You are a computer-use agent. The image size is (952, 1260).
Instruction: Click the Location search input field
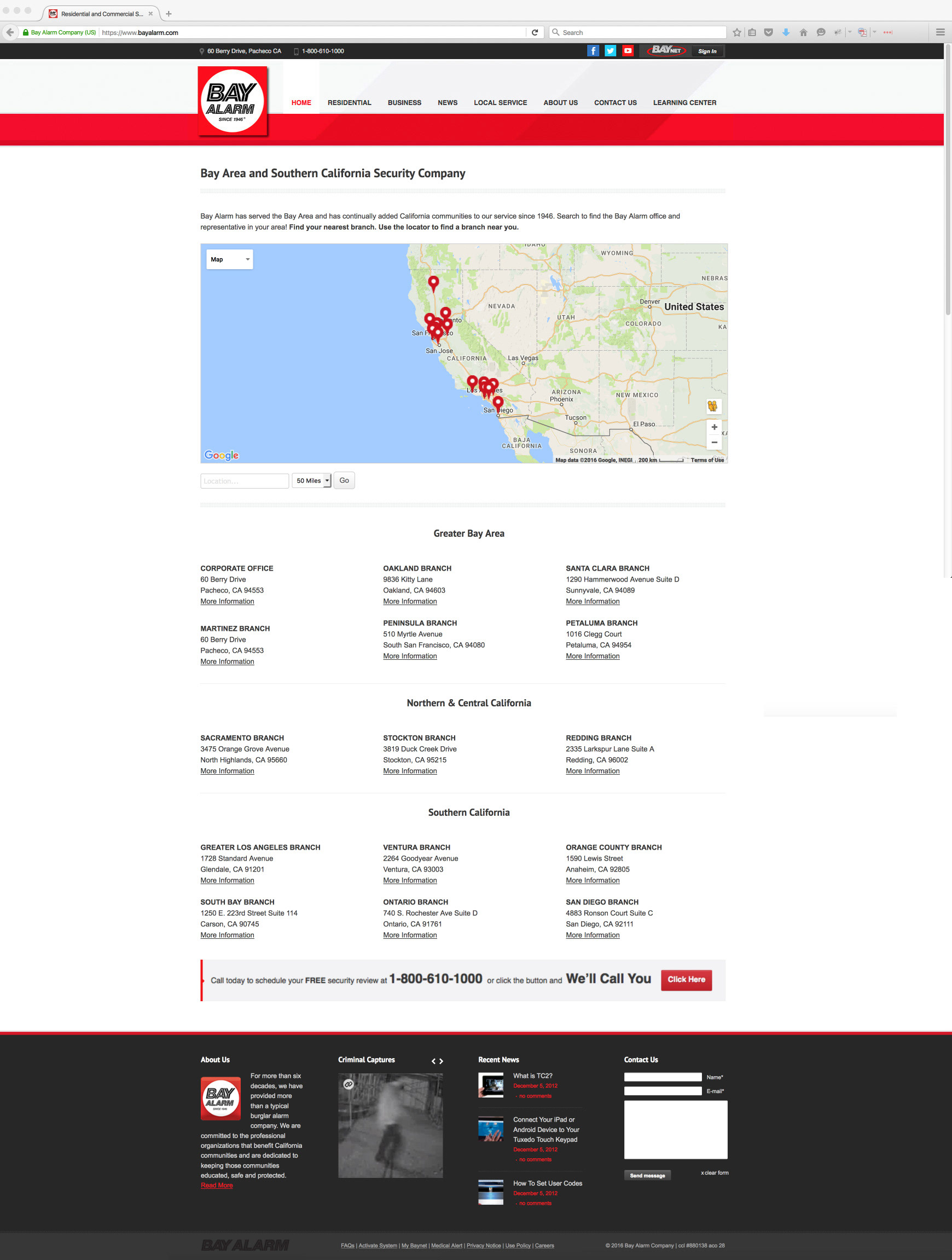coord(245,481)
